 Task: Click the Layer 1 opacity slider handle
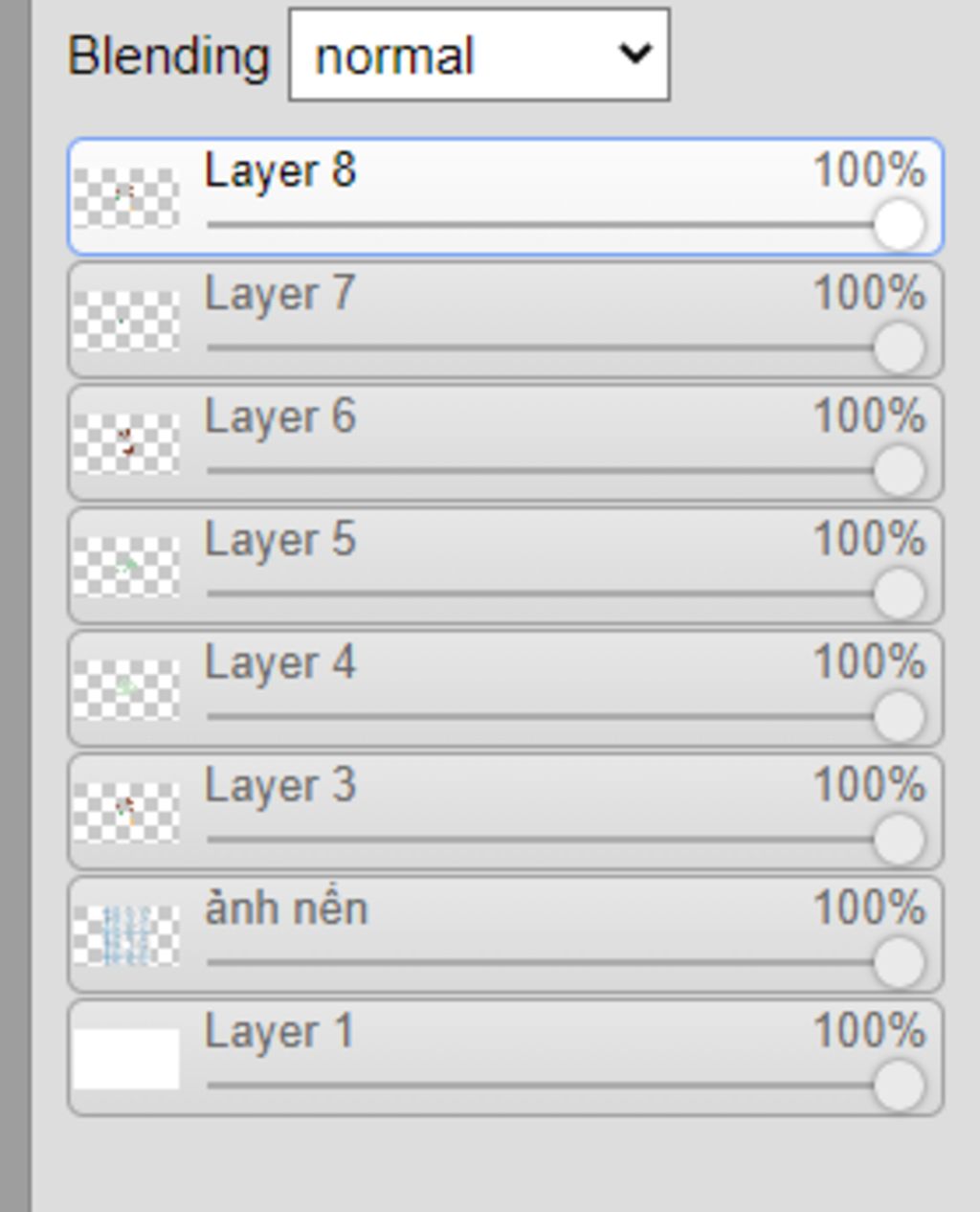pos(899,1086)
